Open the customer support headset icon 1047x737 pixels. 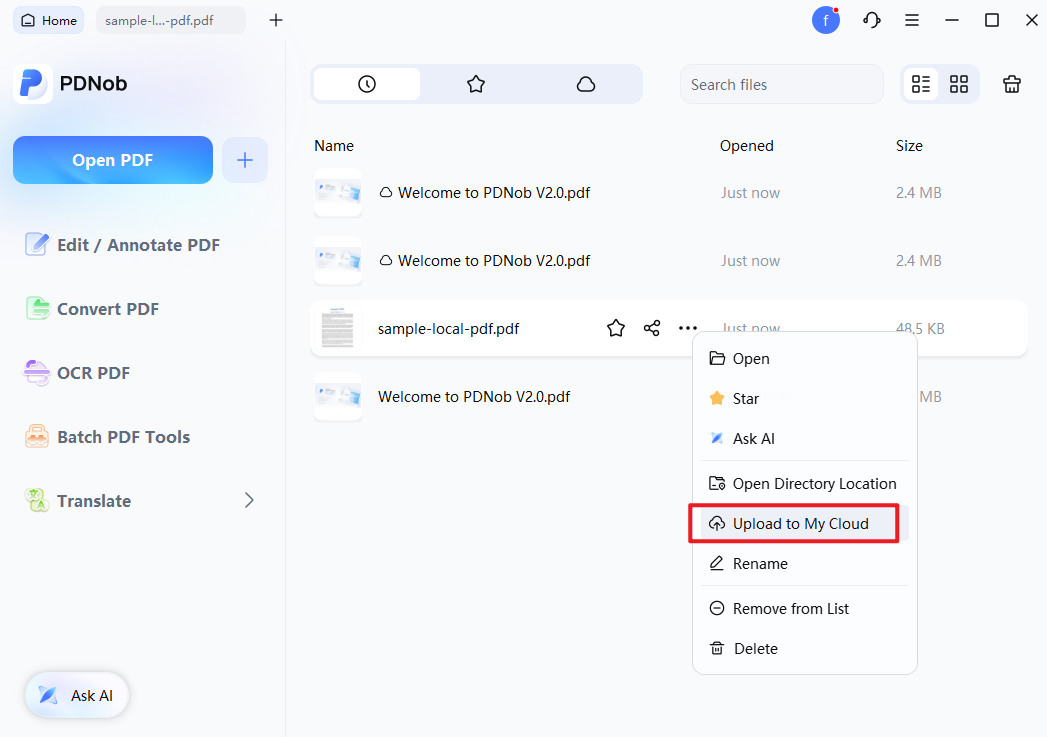[x=871, y=21]
